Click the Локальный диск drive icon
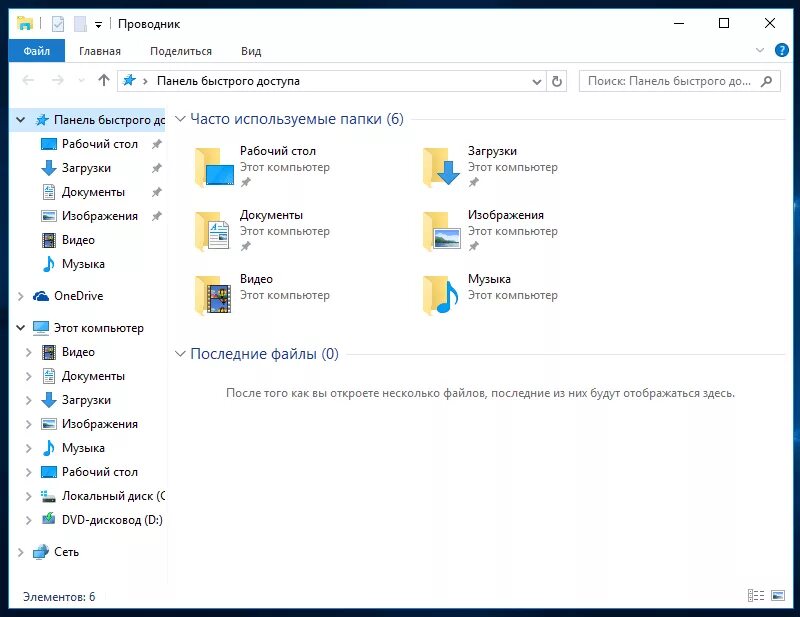Viewport: 800px width, 617px height. [x=48, y=496]
